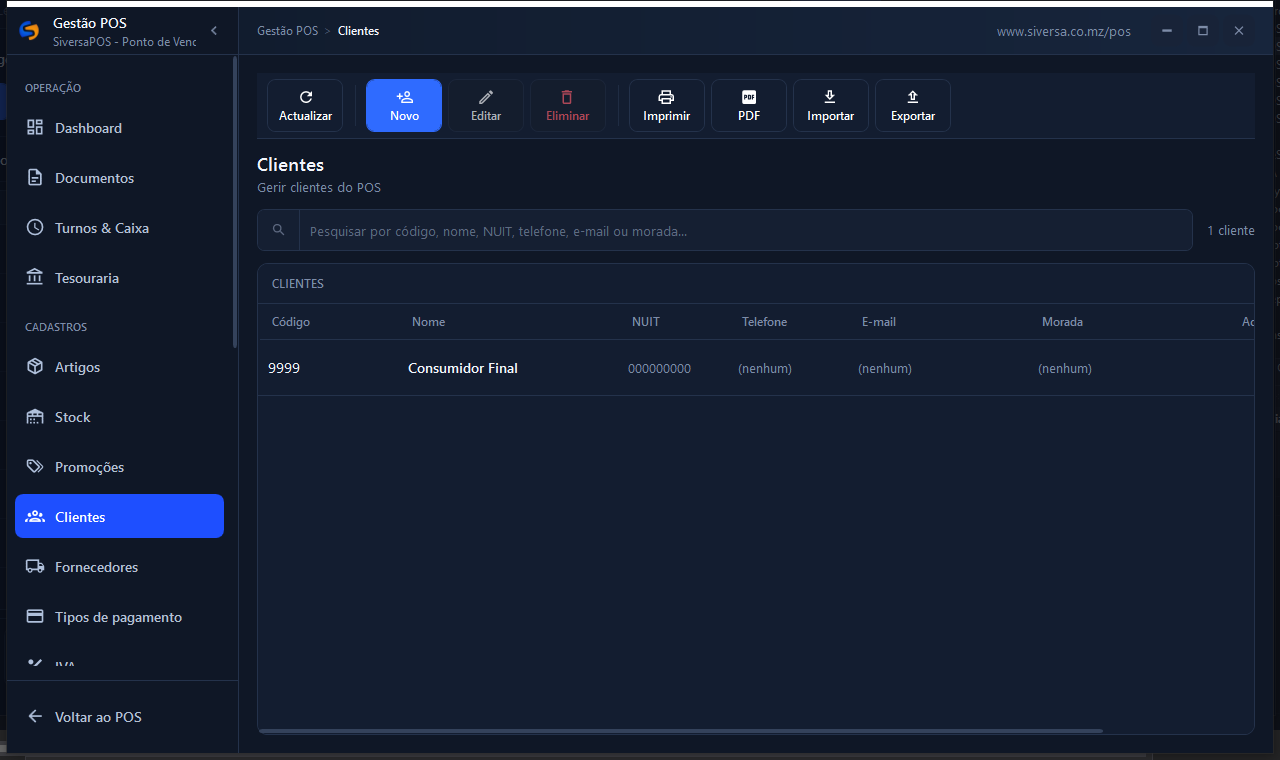This screenshot has height=760, width=1280.
Task: Open the Fornecedores section
Action: click(119, 567)
